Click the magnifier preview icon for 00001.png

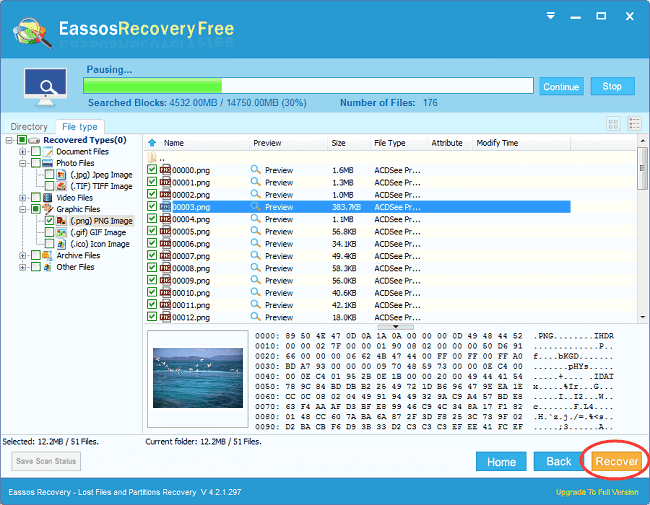pyautogui.click(x=256, y=182)
